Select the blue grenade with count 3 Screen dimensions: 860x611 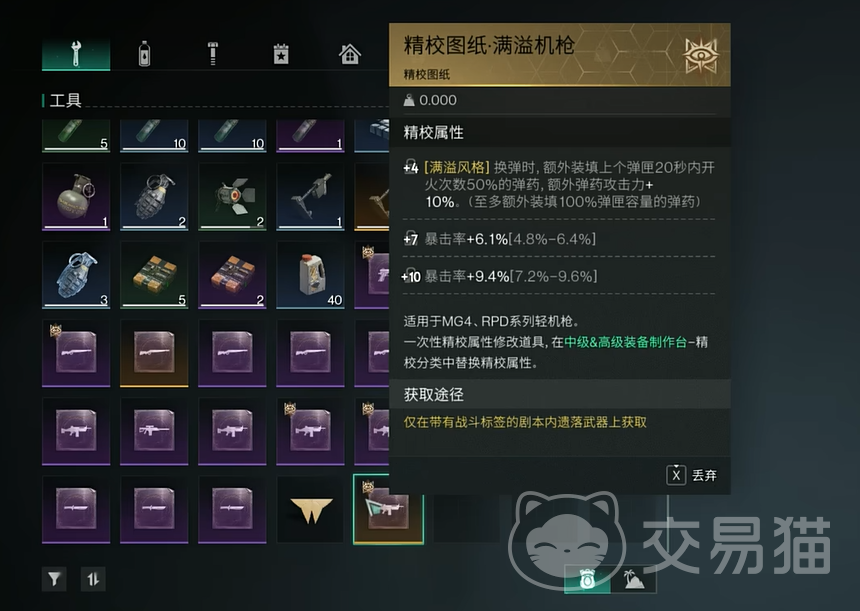76,275
